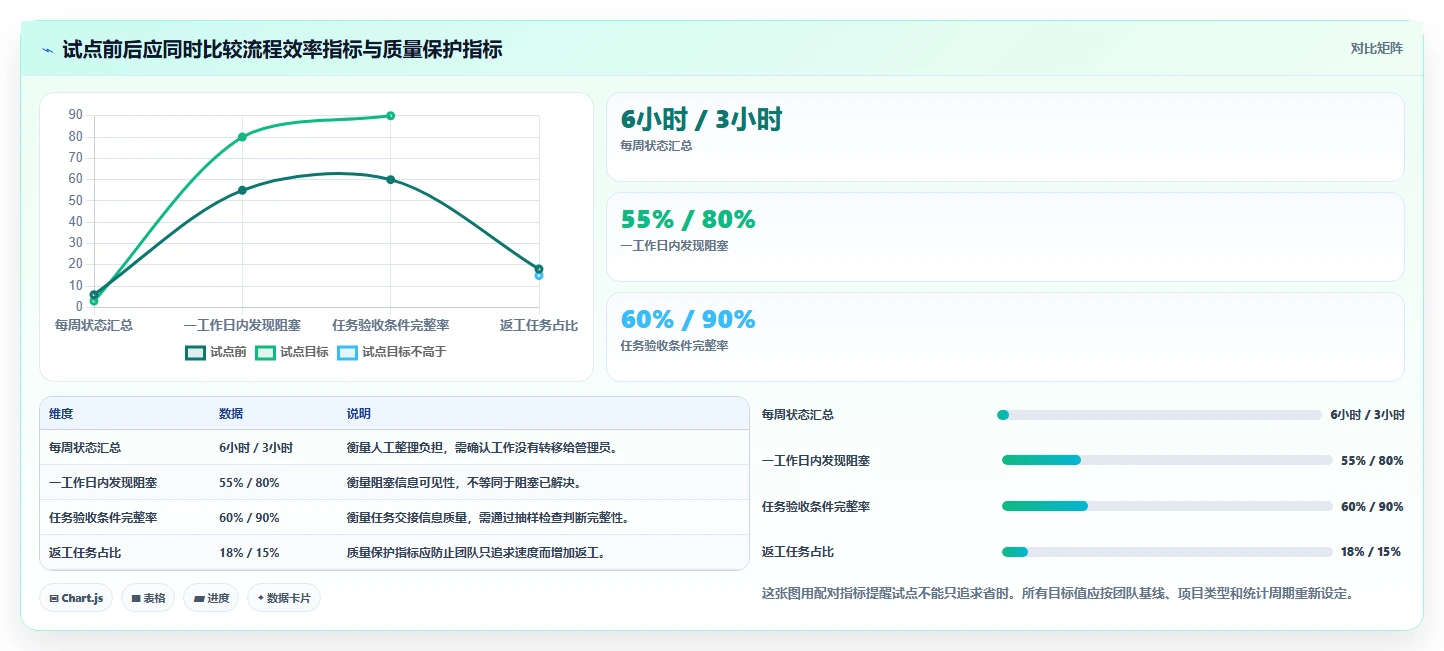Click the 返工任务占比 chart axis label

(x=539, y=326)
